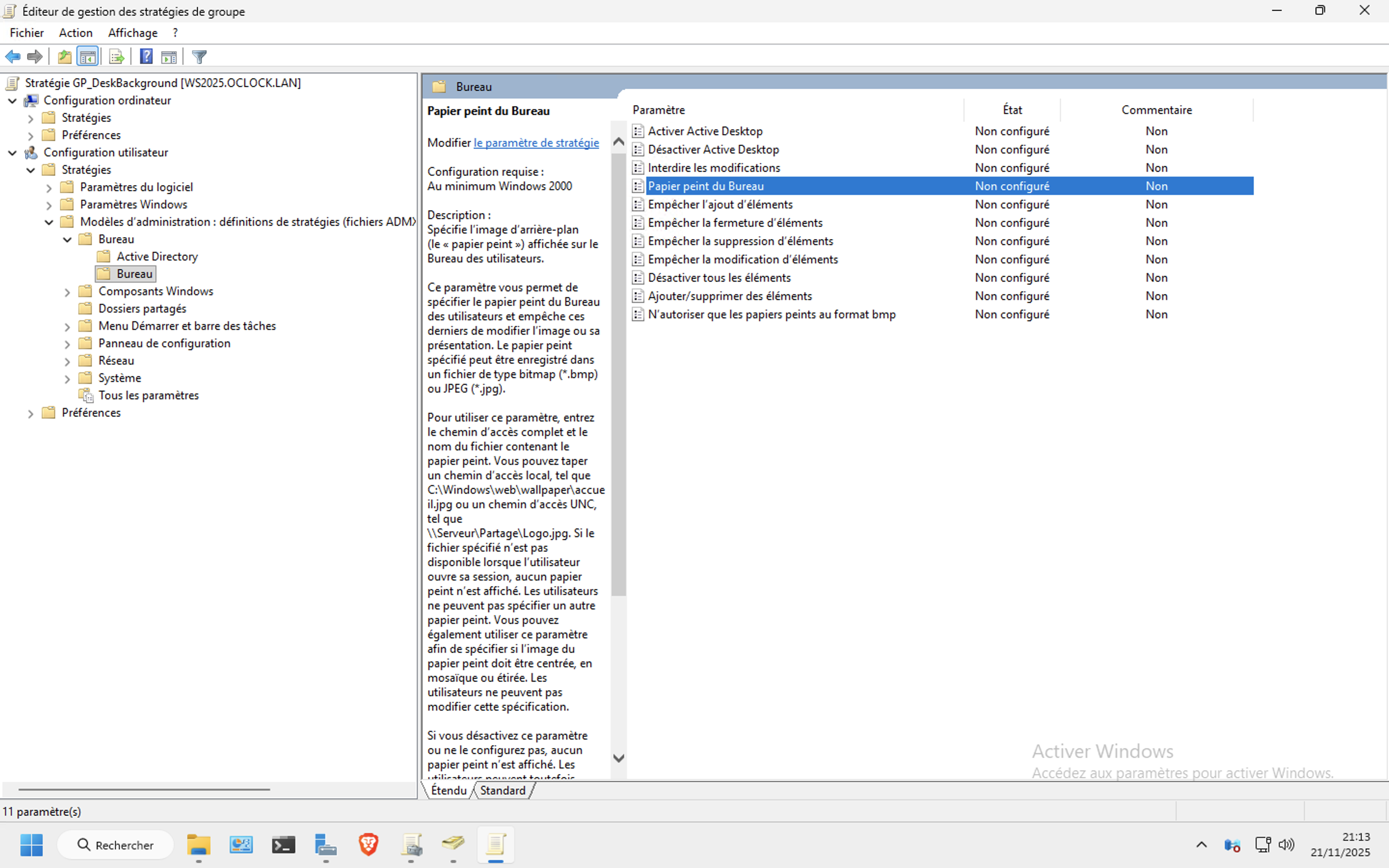Switch to the Standard tab
The image size is (1389, 868).
[x=502, y=790]
